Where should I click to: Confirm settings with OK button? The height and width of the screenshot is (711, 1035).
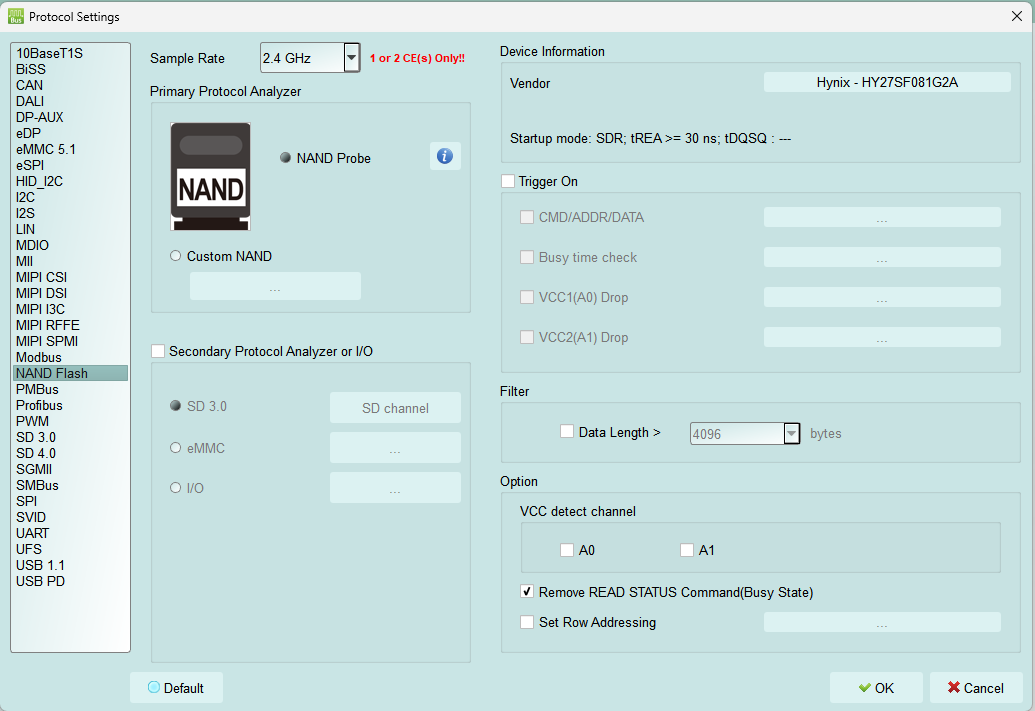[876, 688]
